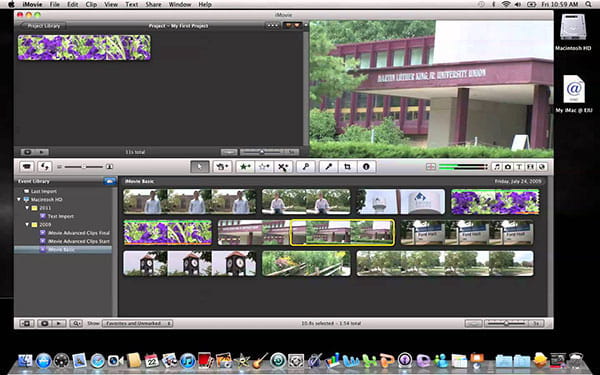Open My iMac @ EIU desktop file
600x375 pixels.
[x=574, y=94]
